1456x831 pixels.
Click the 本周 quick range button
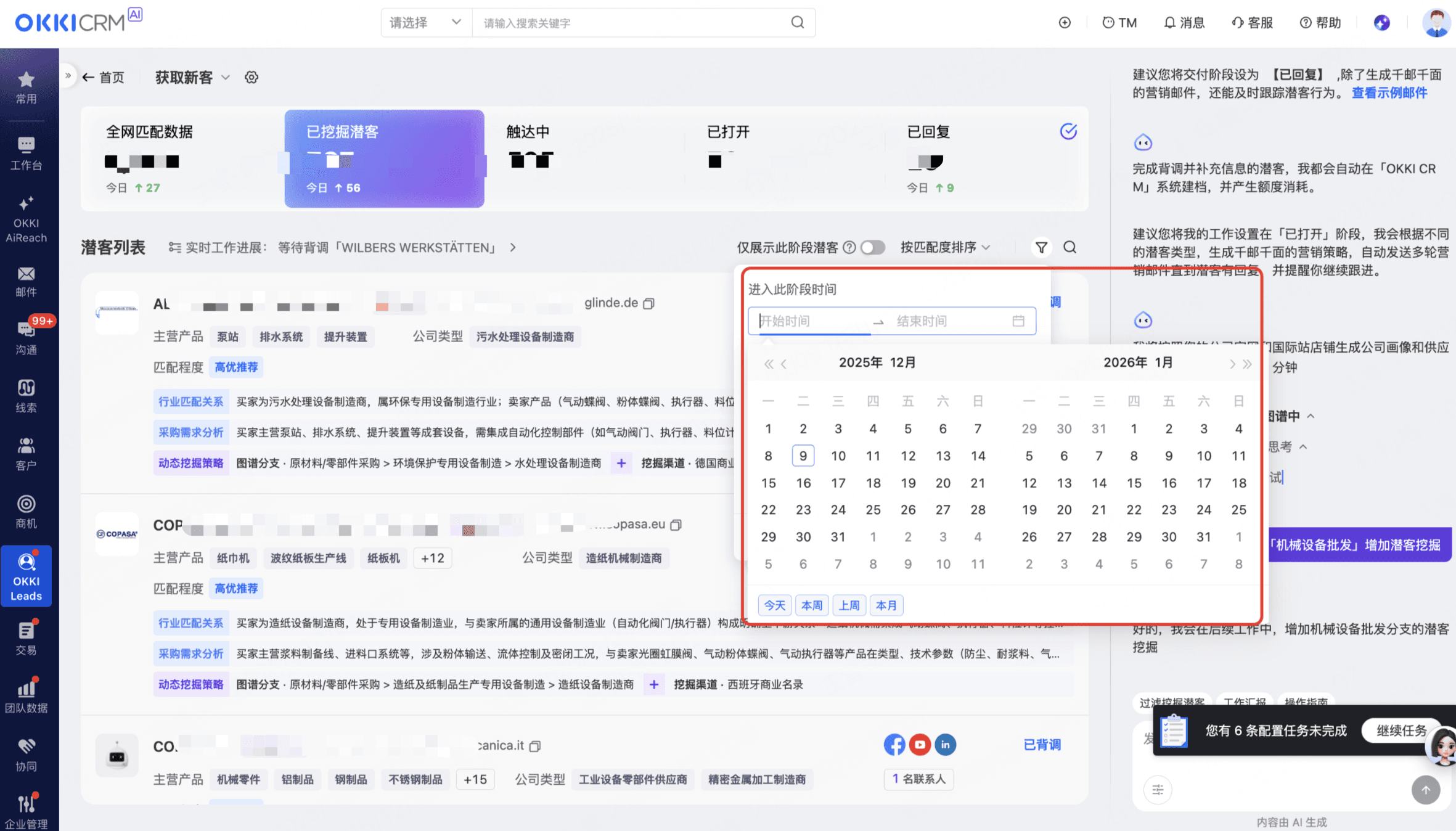point(812,605)
